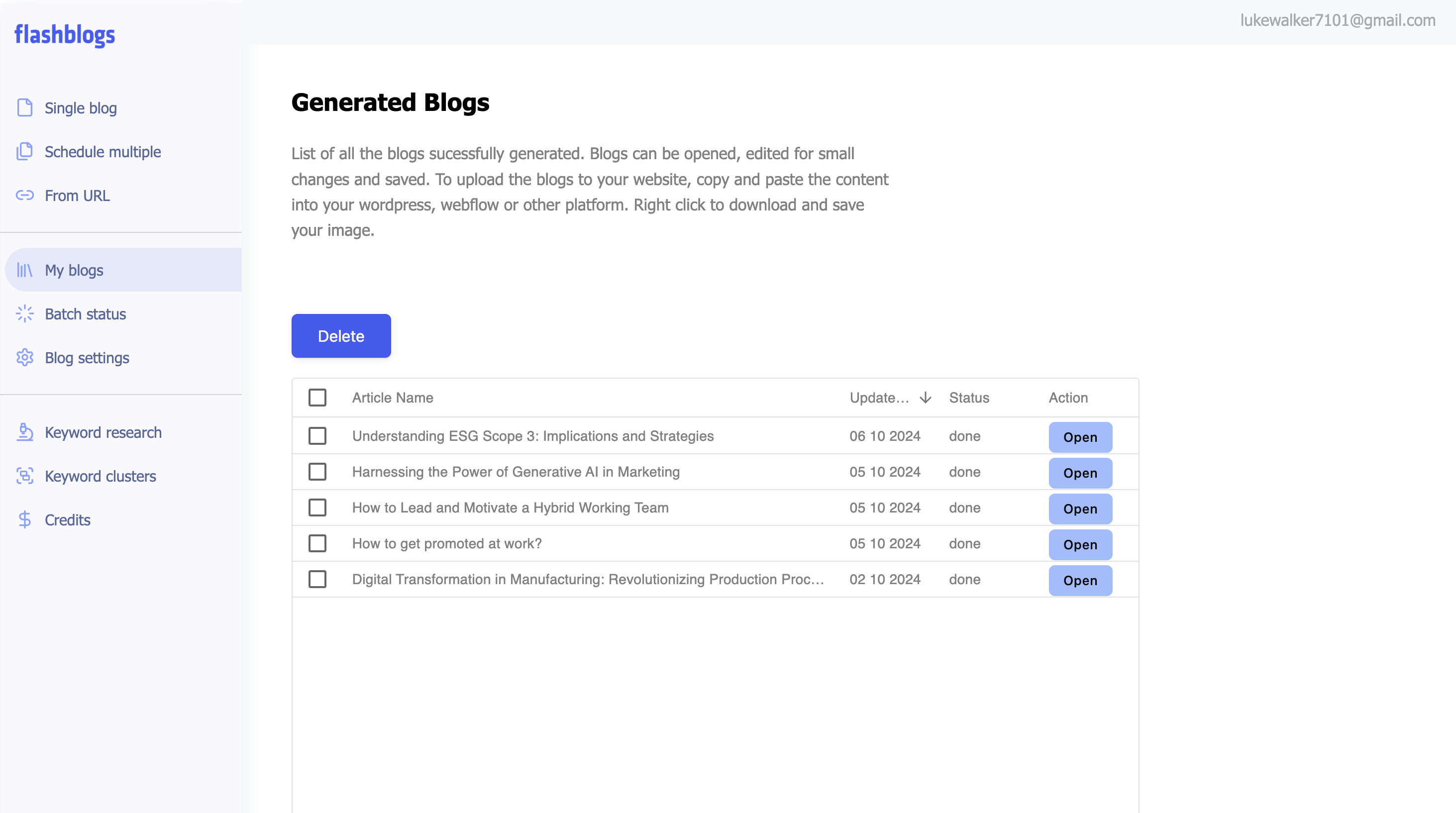Click the Keyword research microscope icon
This screenshot has height=813, width=1456.
click(x=25, y=432)
